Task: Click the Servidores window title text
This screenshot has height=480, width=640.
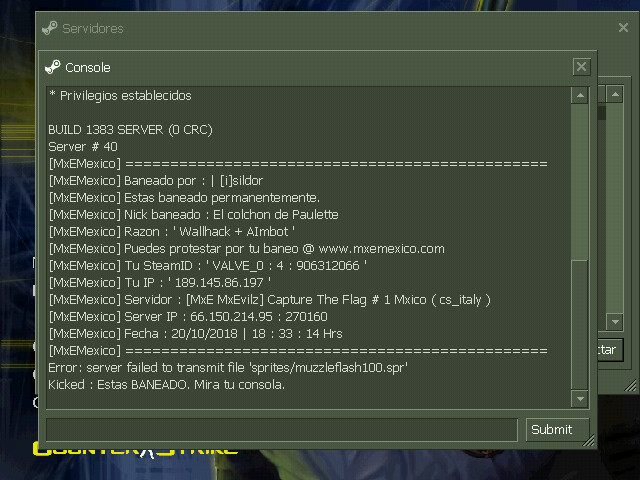Action: click(x=93, y=29)
